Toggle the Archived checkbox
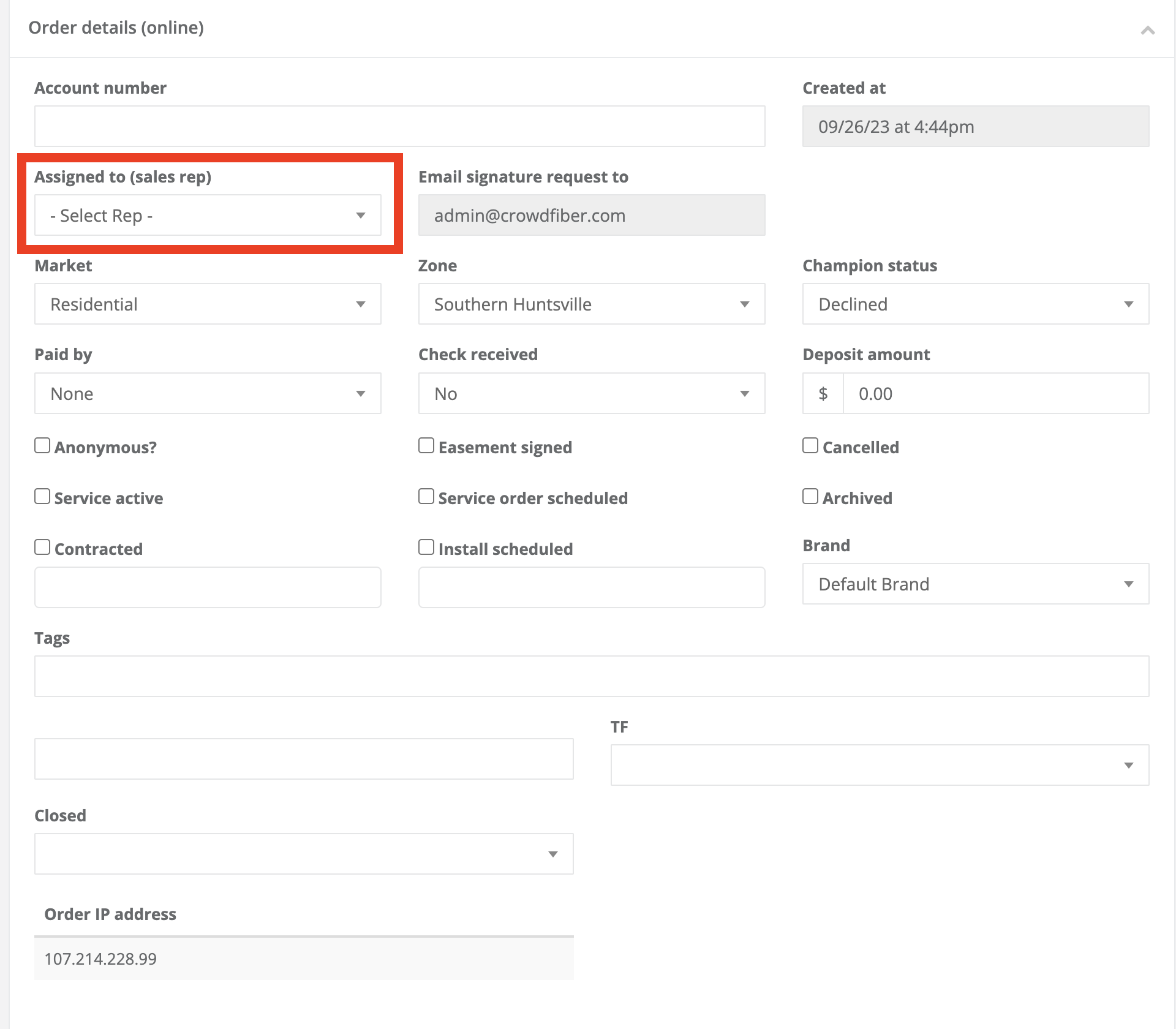 point(810,496)
